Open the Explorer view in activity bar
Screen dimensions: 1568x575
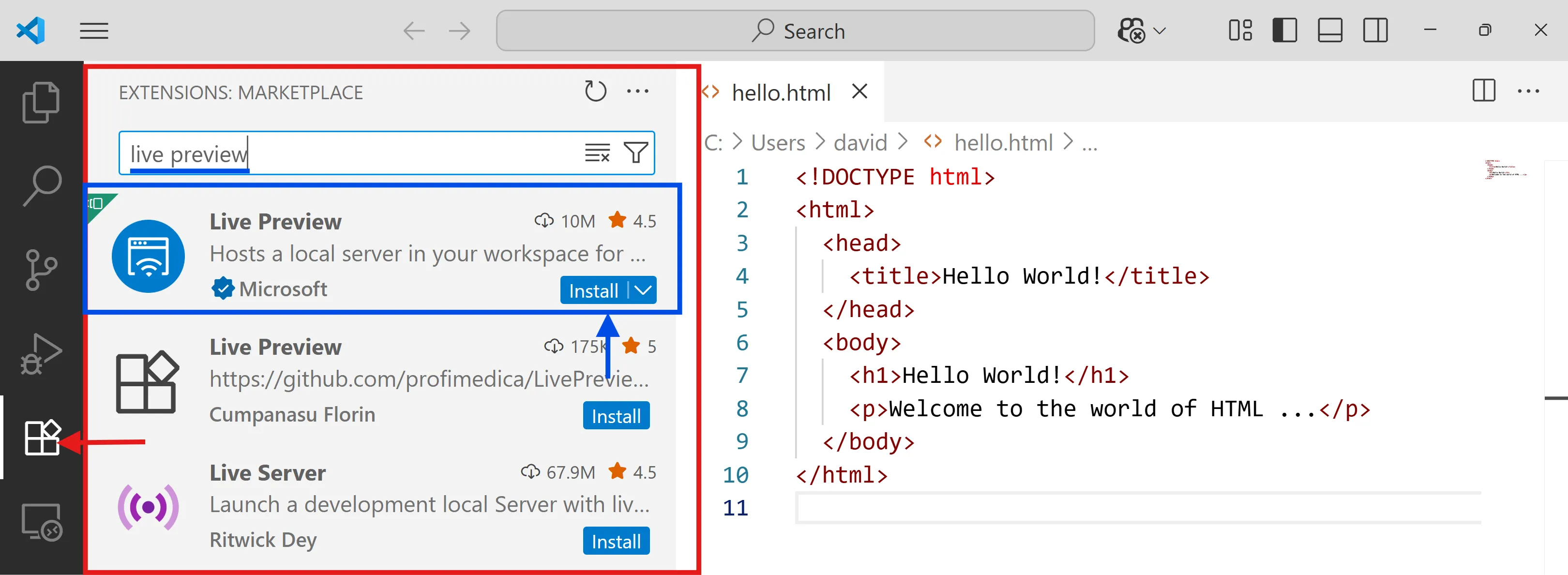click(41, 102)
